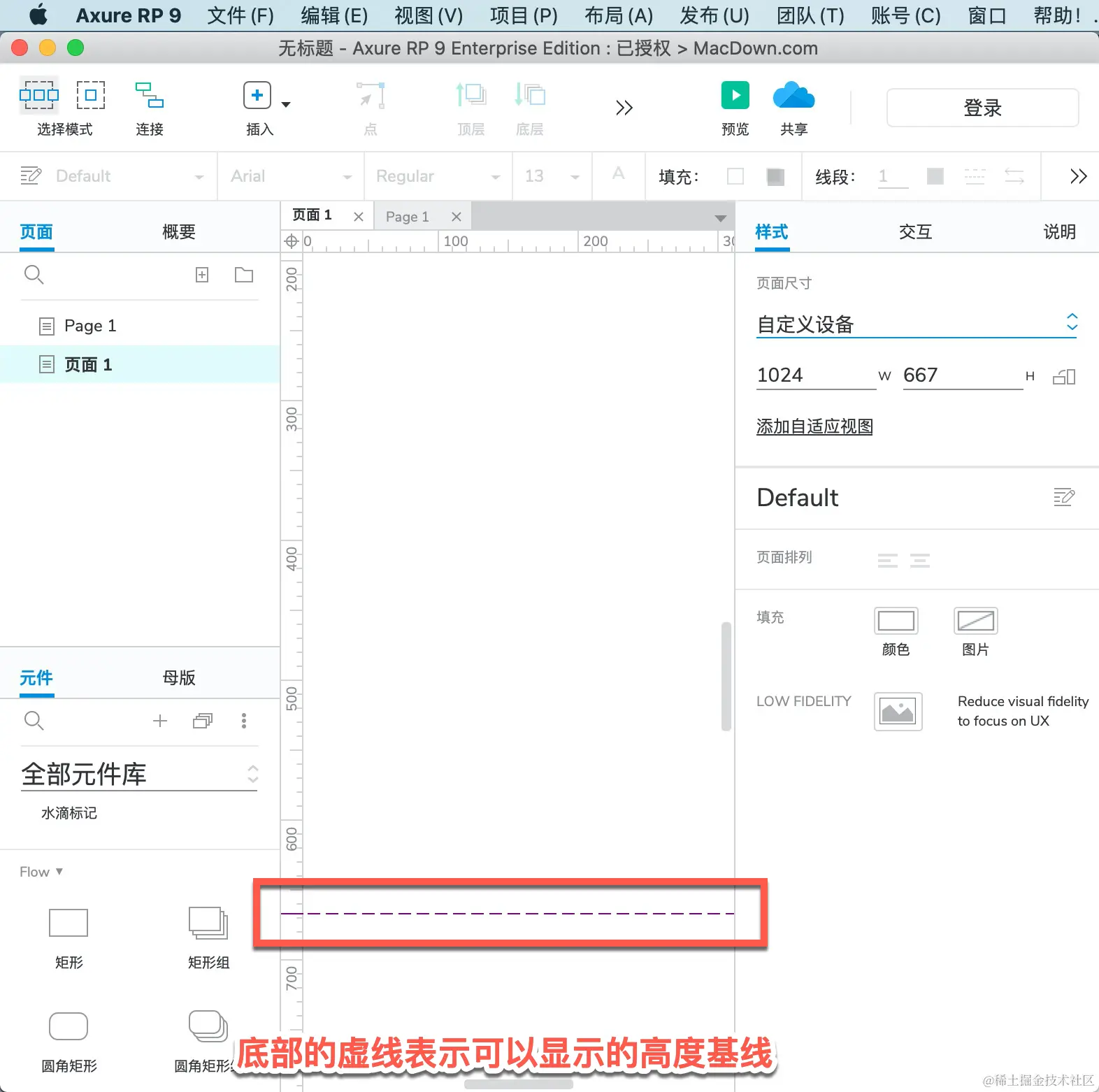Click the 点 point tool icon
Viewport: 1099px width, 1092px height.
tap(371, 95)
